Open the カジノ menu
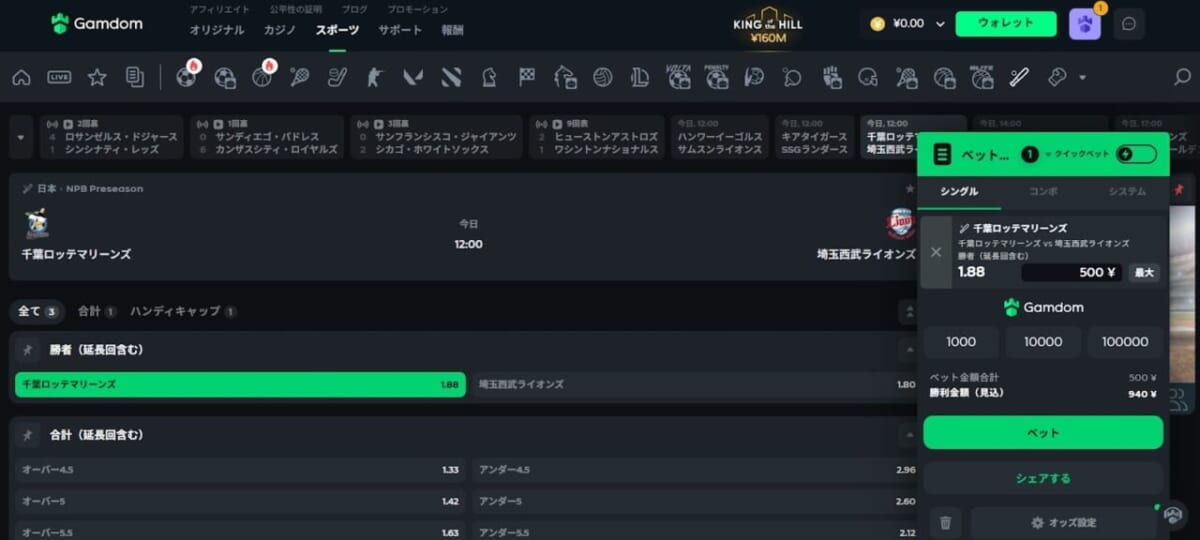The height and width of the screenshot is (540, 1200). click(280, 30)
